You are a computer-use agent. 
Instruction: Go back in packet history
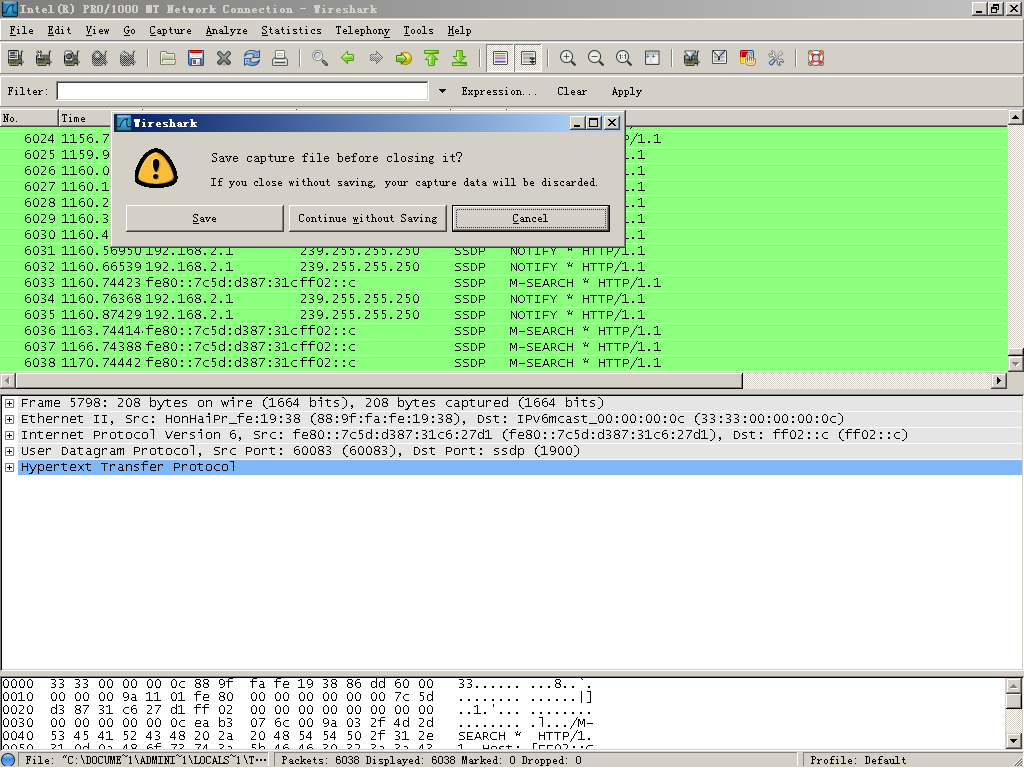point(348,58)
